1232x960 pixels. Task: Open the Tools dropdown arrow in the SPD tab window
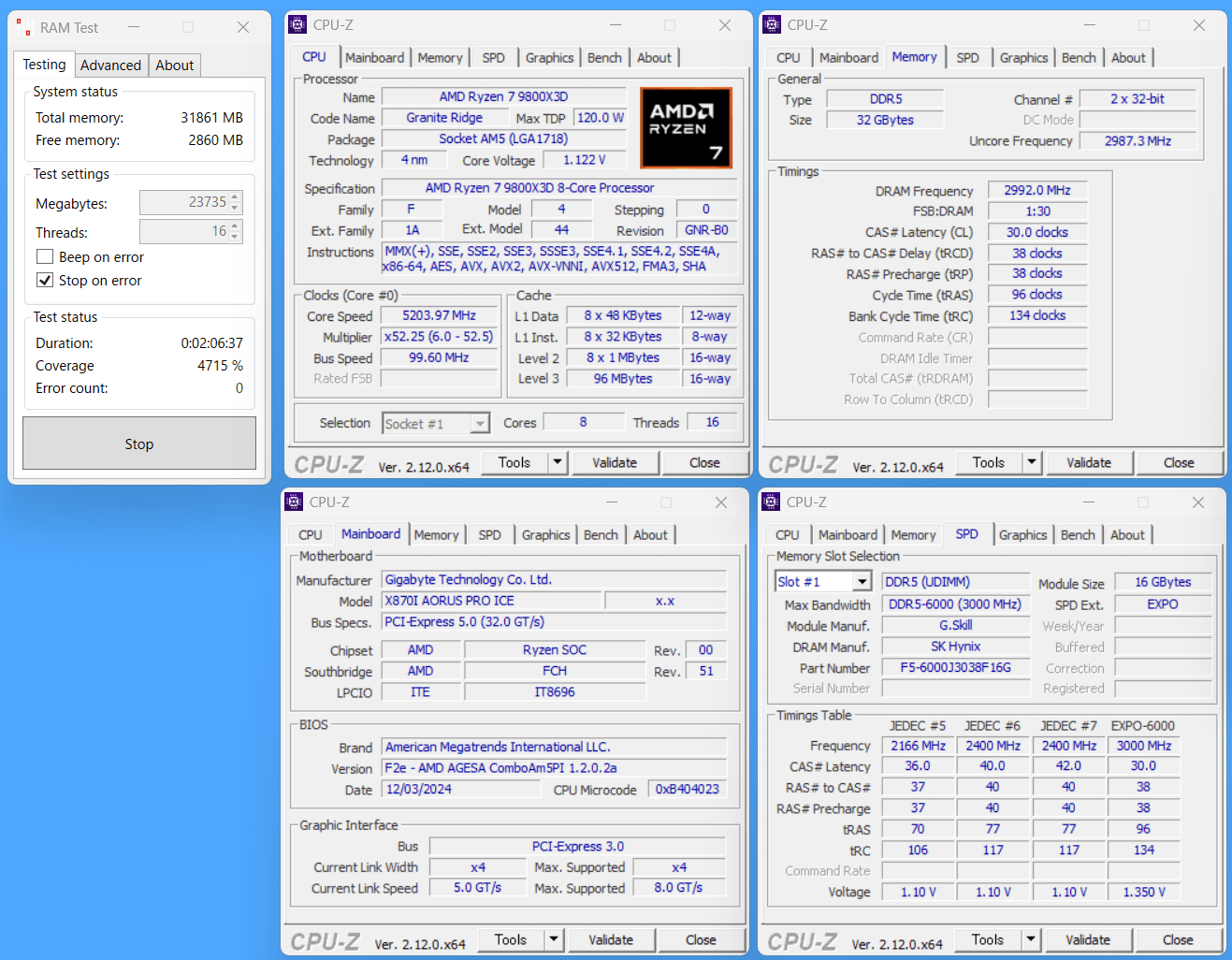(x=1032, y=939)
